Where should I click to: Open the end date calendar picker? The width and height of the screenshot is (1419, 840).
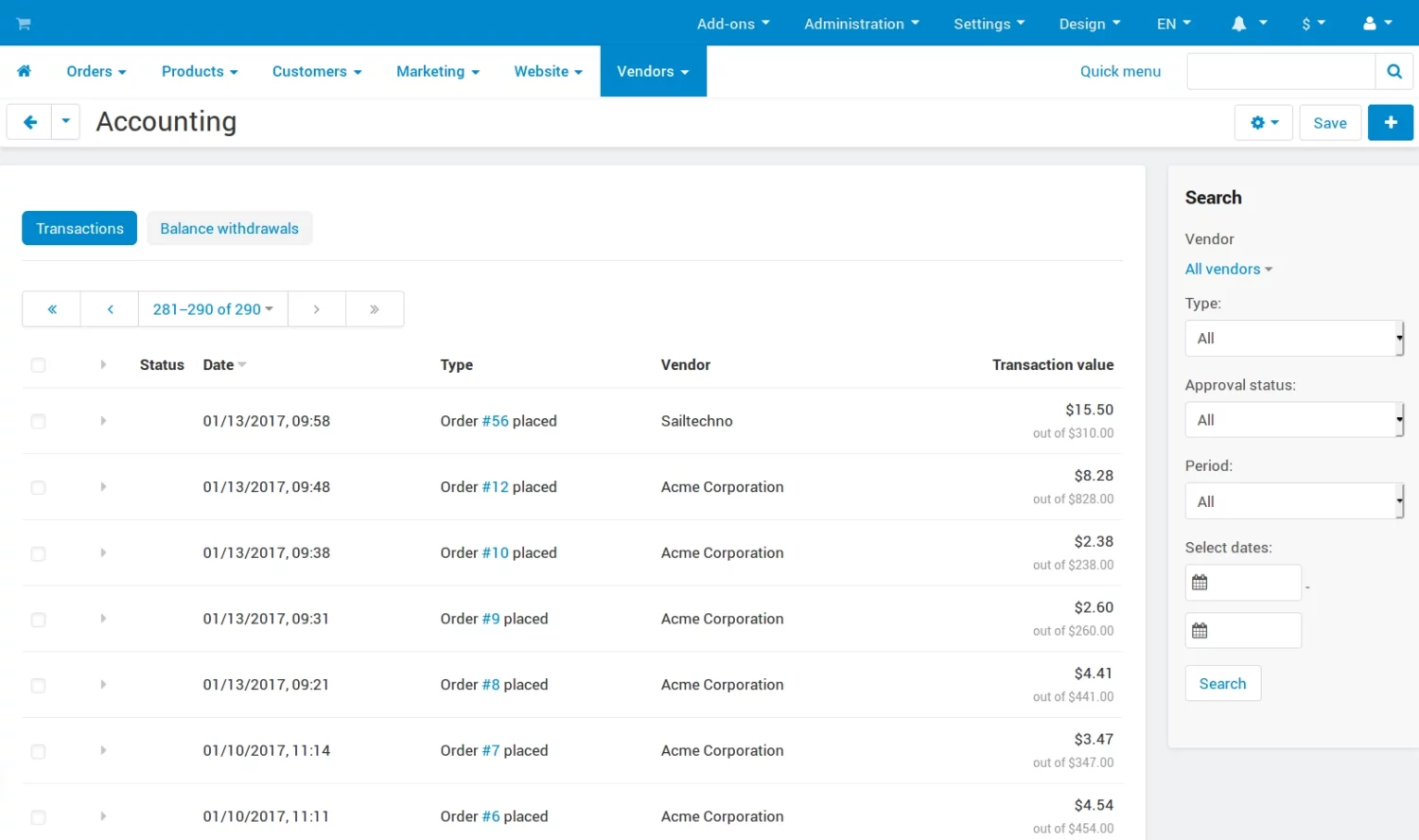coord(1200,631)
